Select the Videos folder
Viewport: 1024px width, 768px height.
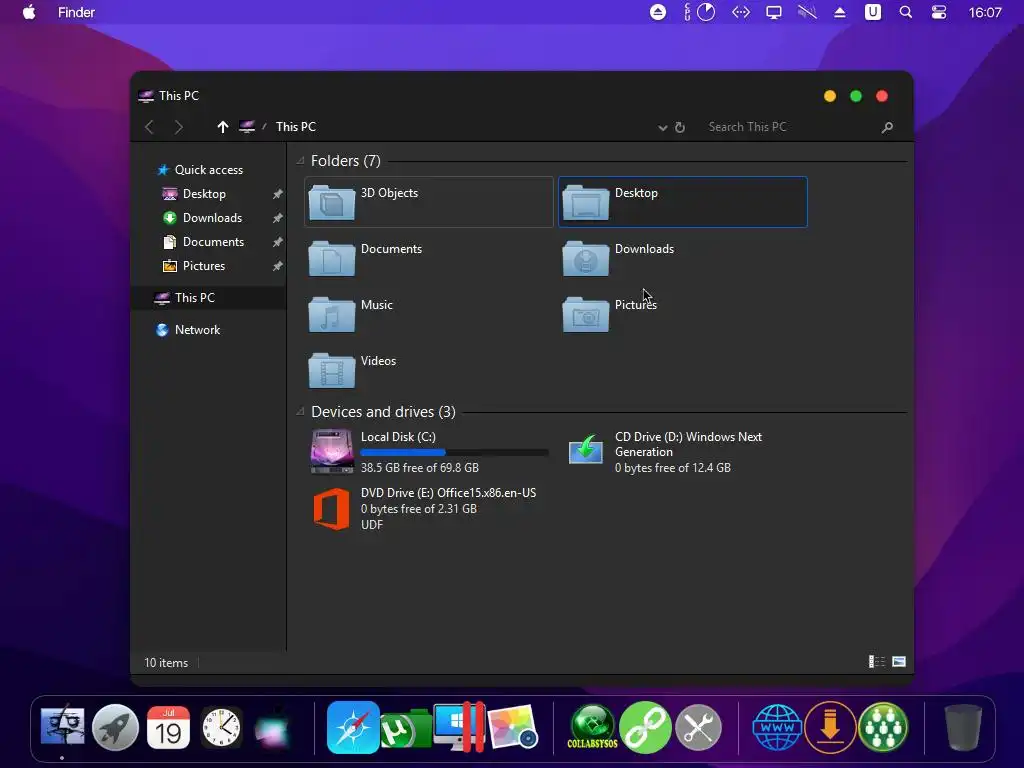click(428, 370)
